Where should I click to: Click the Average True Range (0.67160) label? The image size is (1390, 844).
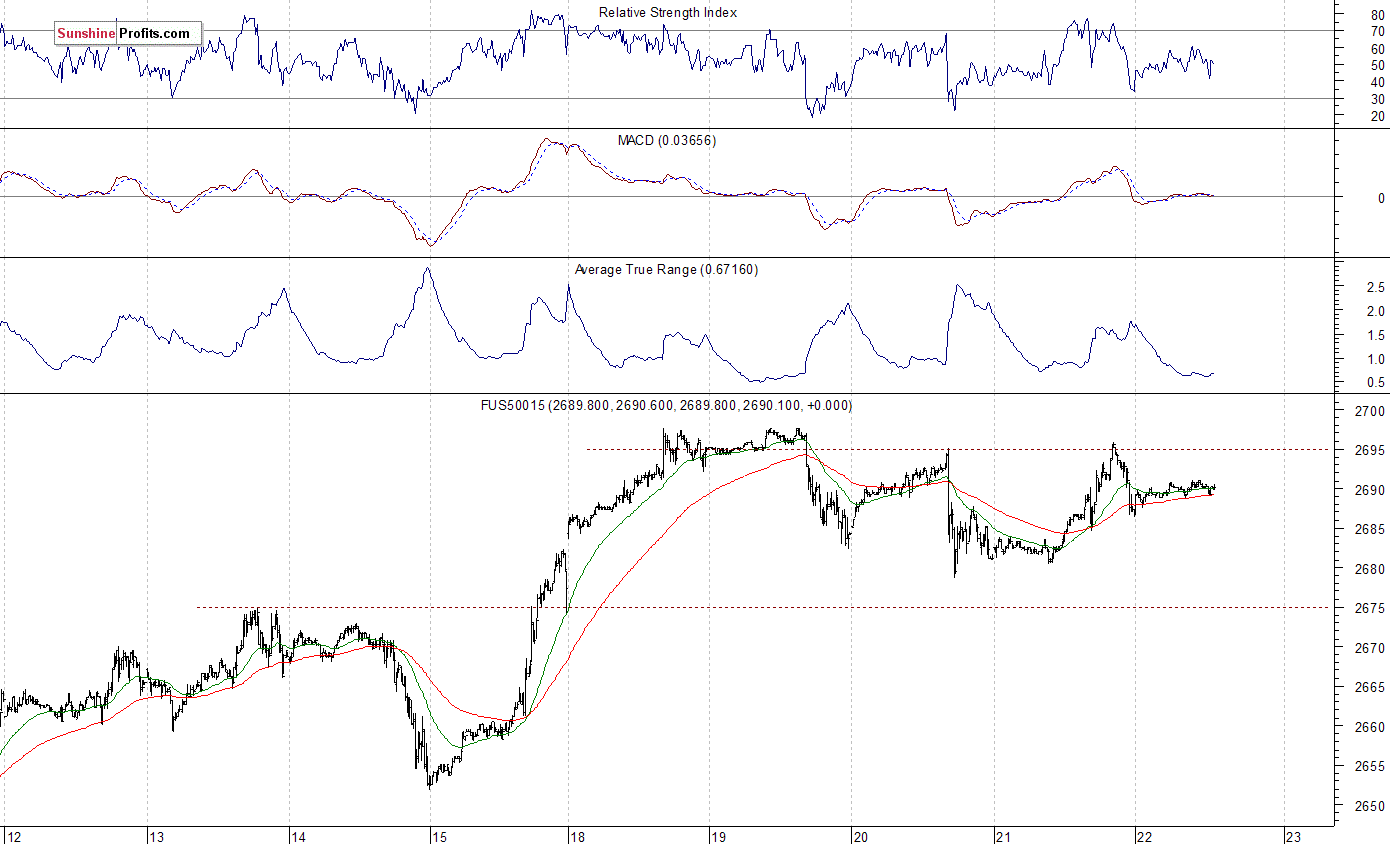click(x=666, y=269)
